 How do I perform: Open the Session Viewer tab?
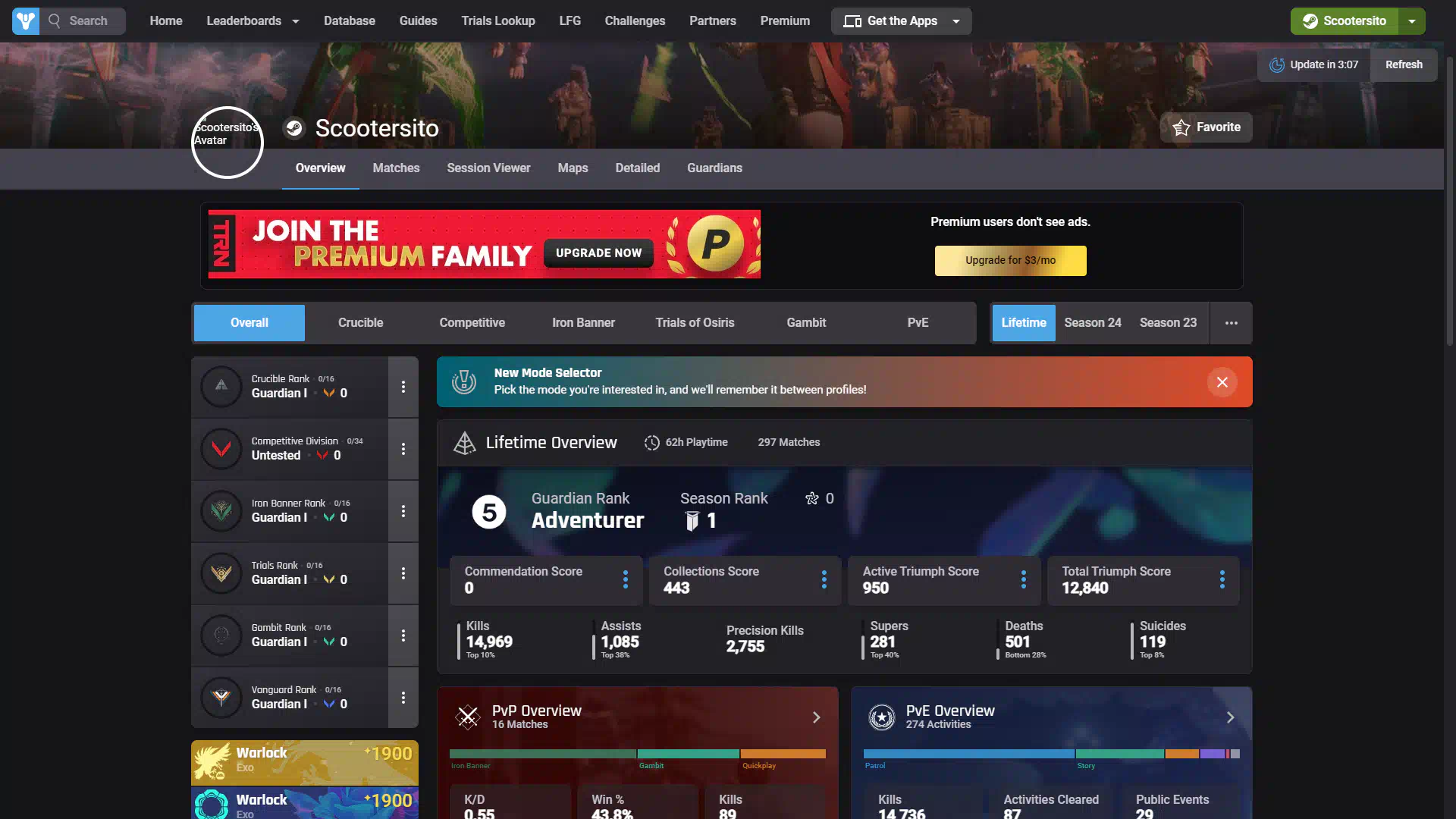(488, 168)
